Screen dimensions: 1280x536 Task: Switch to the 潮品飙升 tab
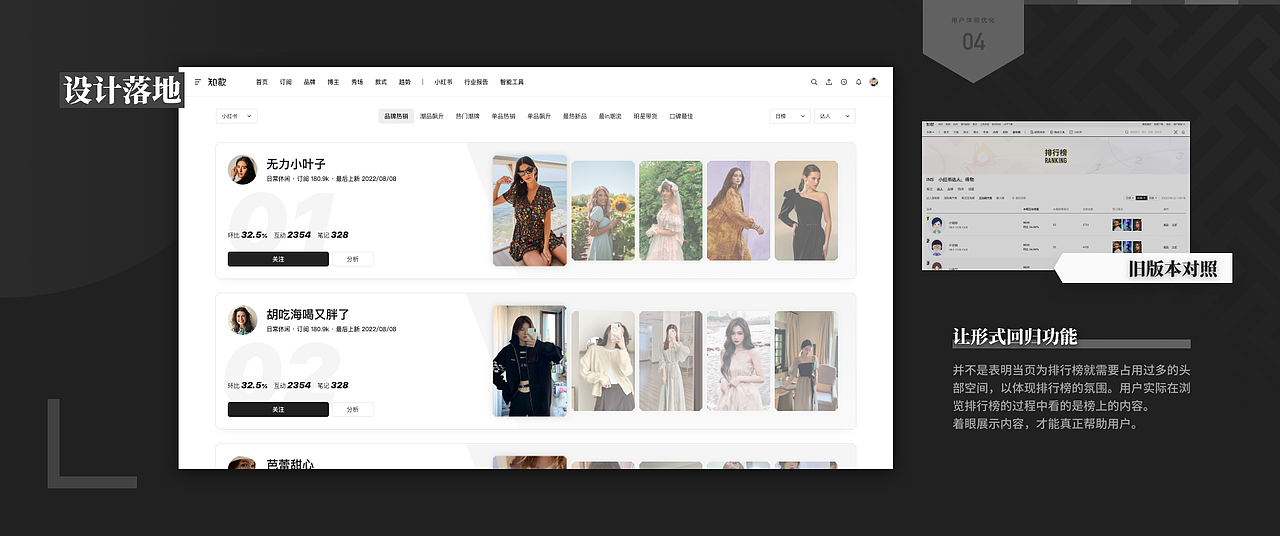tap(432, 116)
